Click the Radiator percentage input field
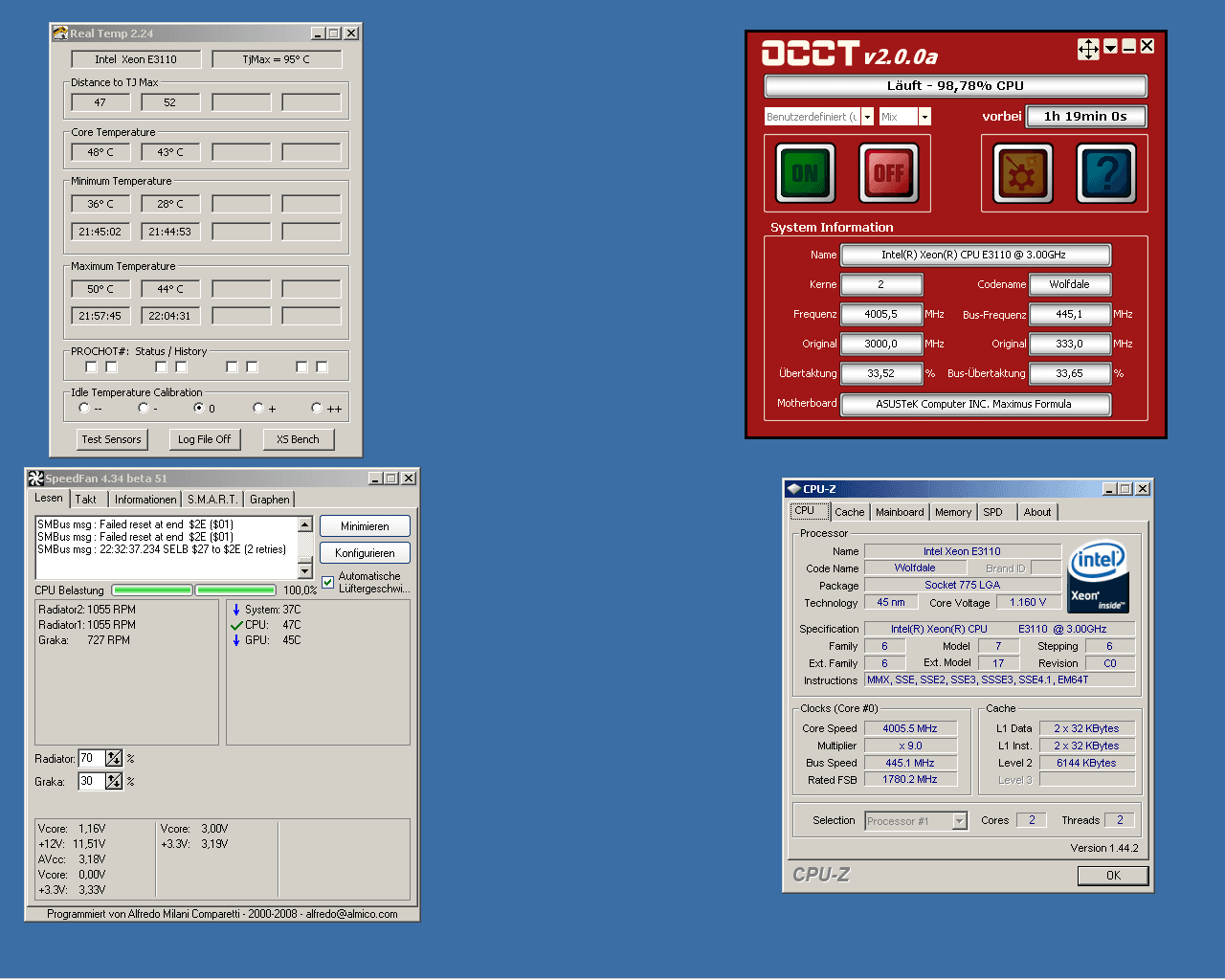Screen dimensions: 1225x980 (92, 758)
